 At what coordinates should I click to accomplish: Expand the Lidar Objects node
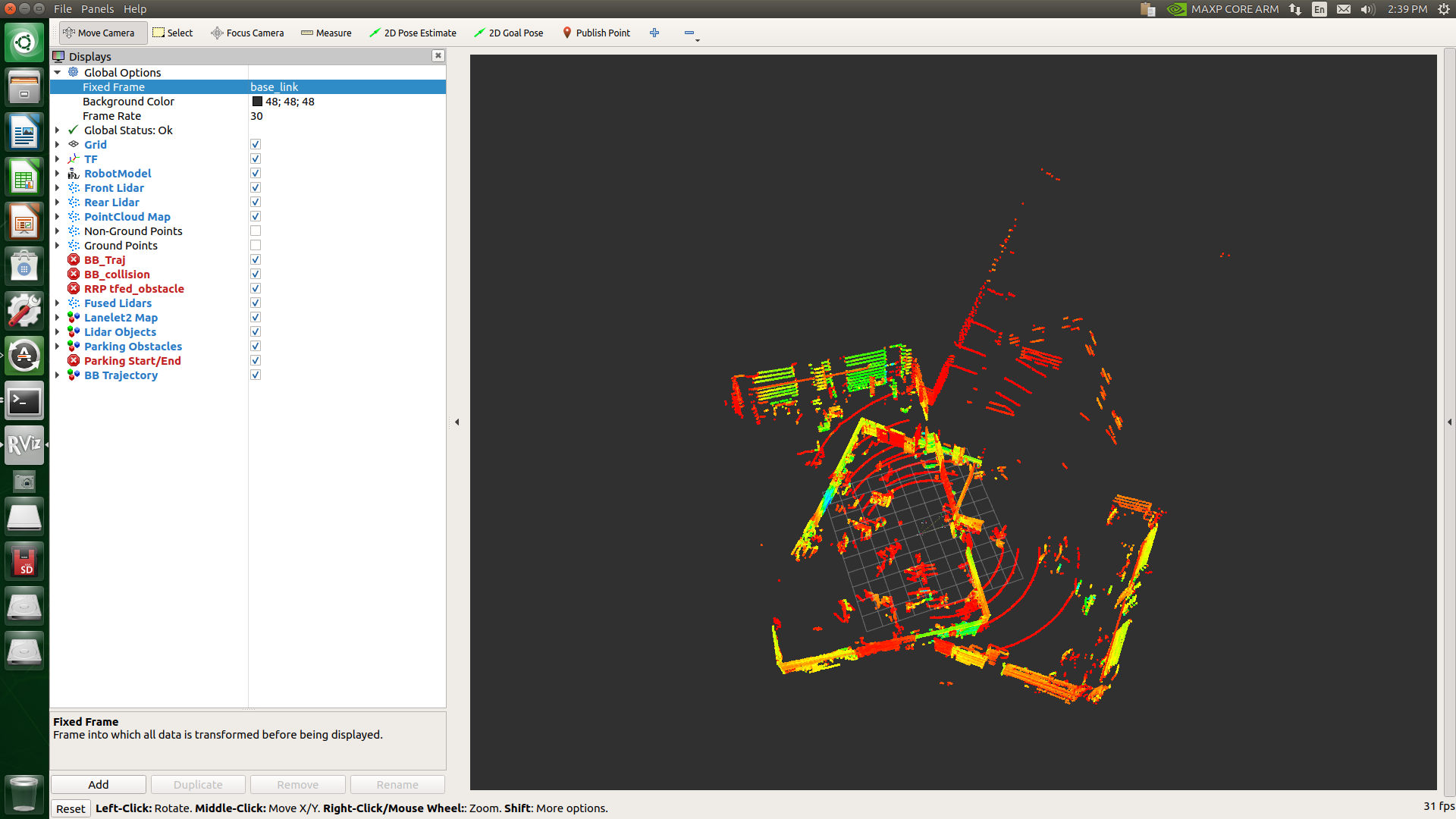(x=57, y=331)
